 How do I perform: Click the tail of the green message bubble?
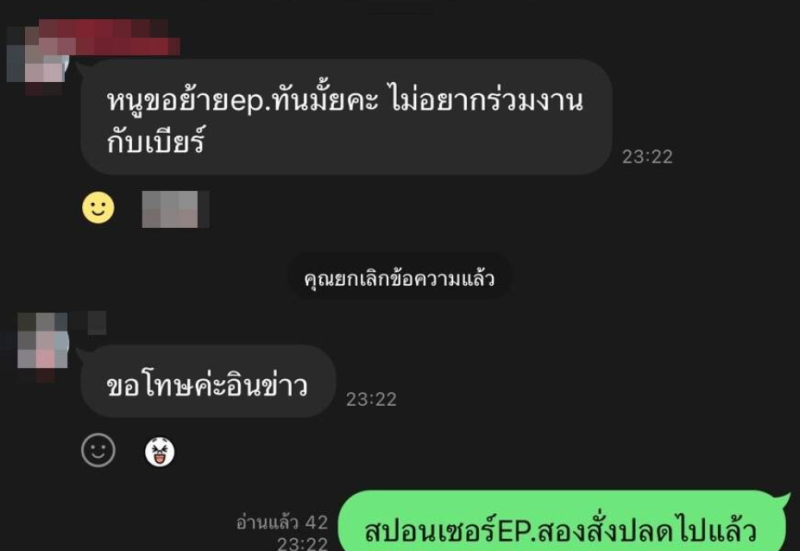(x=784, y=499)
